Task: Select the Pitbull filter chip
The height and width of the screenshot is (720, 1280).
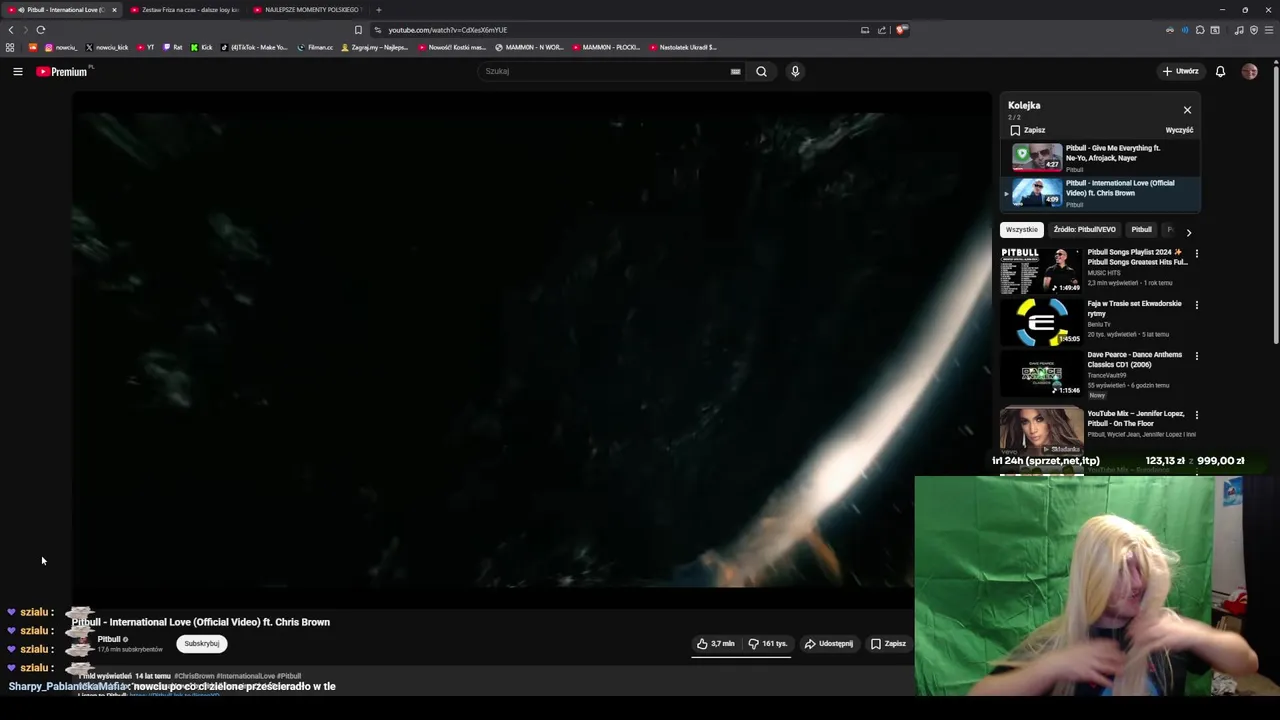Action: pos(1141,230)
